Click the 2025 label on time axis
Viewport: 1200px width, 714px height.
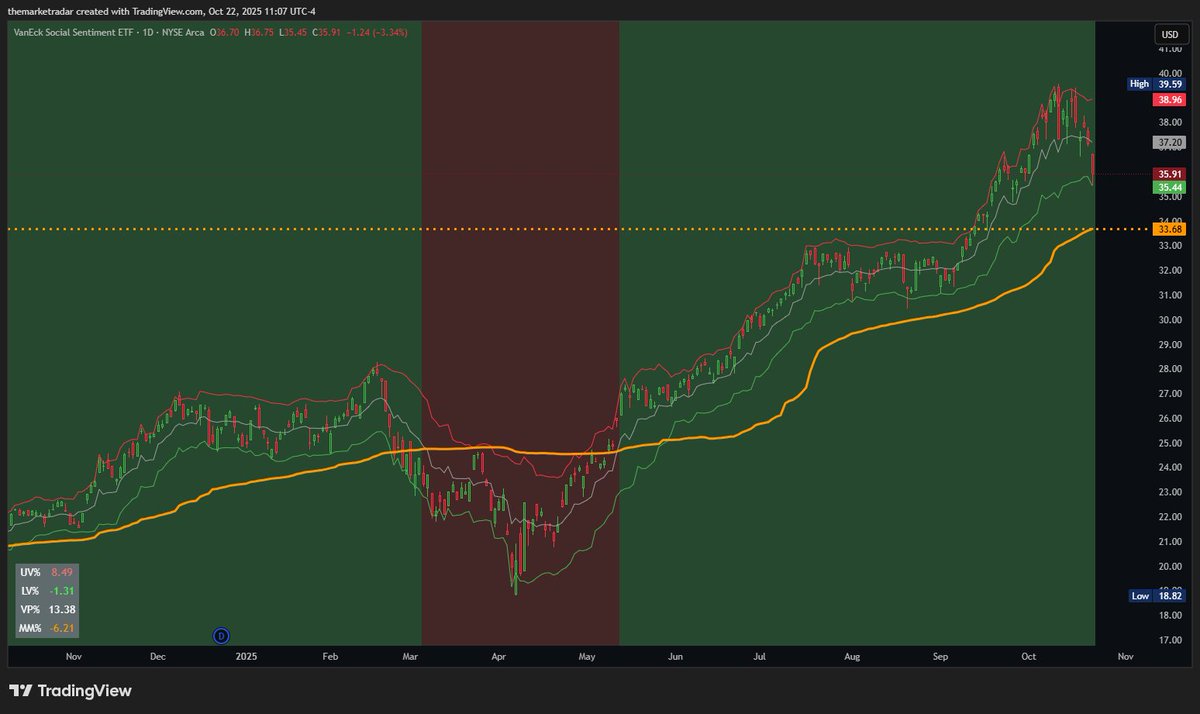[x=246, y=657]
